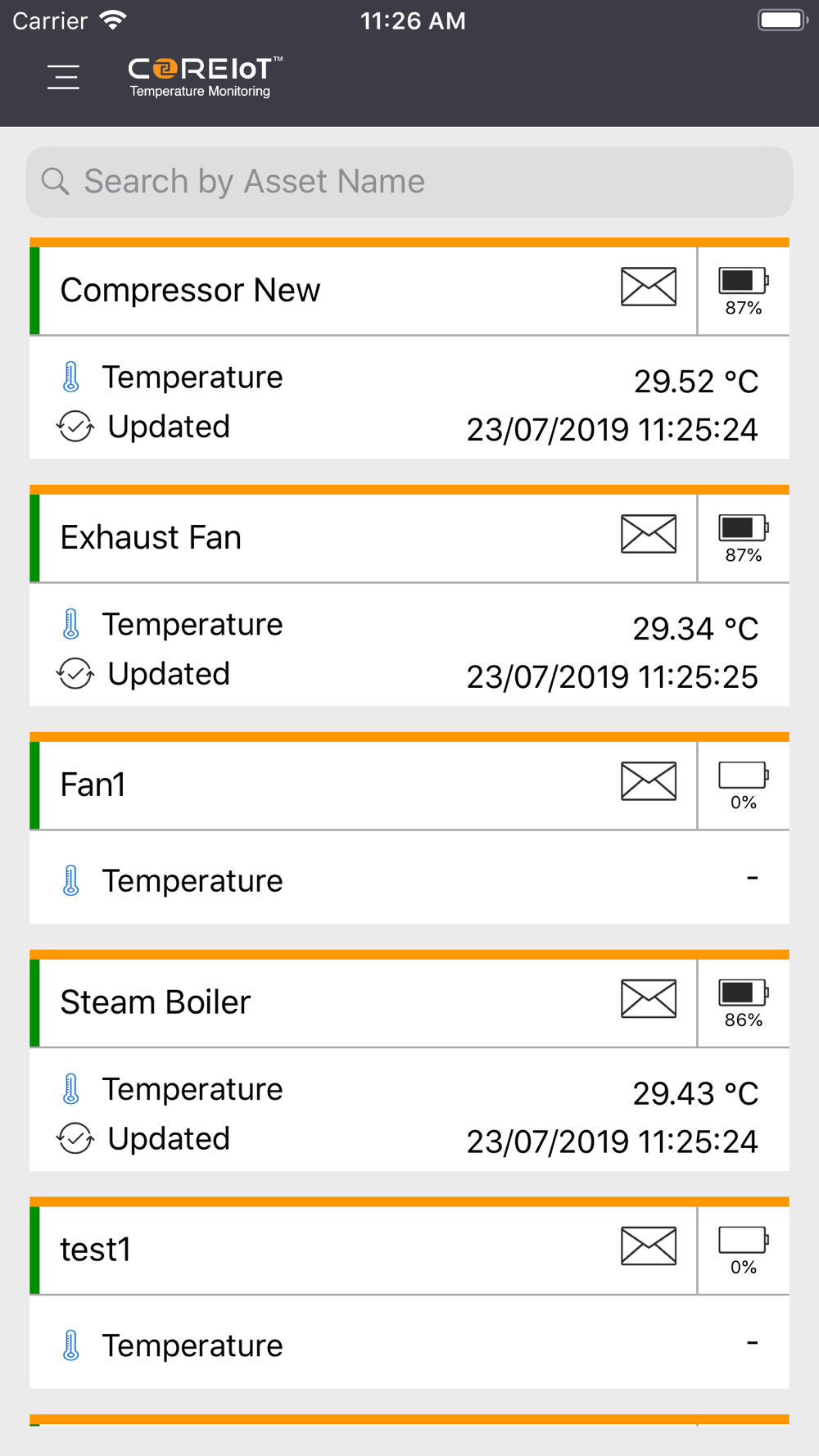Viewport: 819px width, 1456px height.
Task: Open the Steam Boiler asset
Action: (156, 1002)
